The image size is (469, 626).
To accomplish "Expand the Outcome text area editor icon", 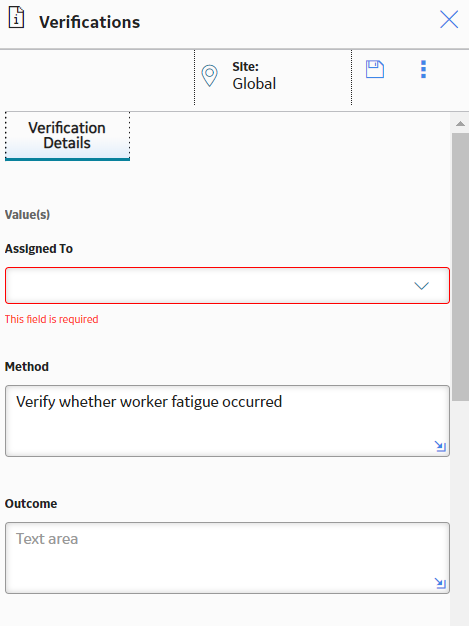I will tap(440, 583).
